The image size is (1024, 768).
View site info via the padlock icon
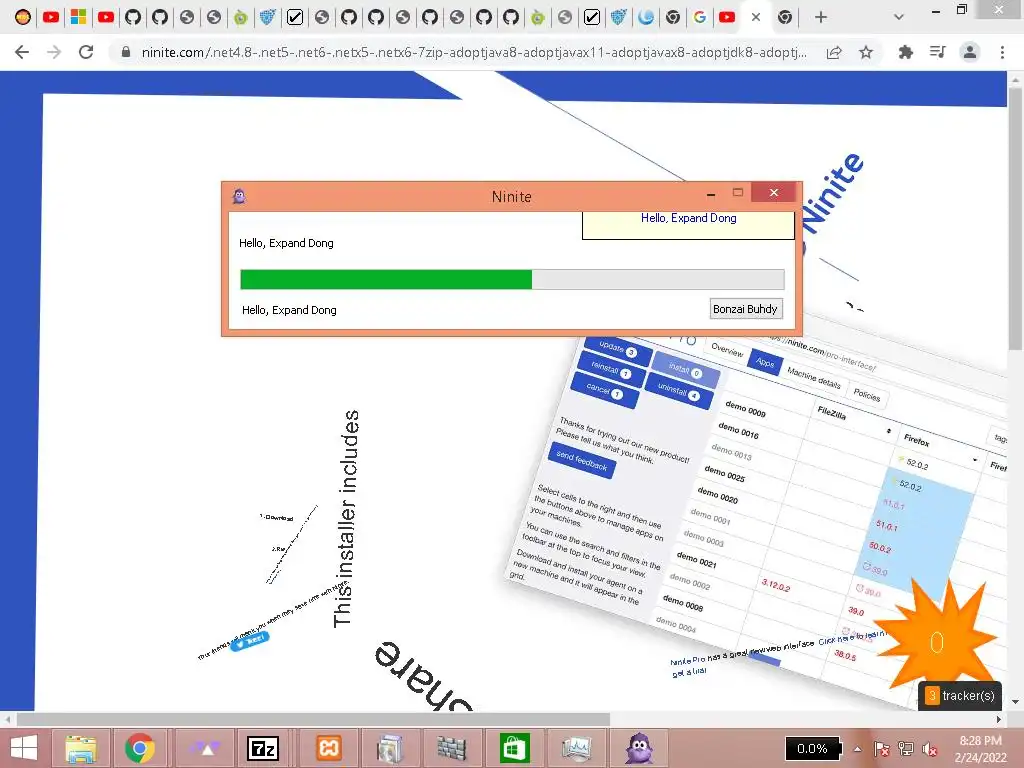[x=126, y=52]
